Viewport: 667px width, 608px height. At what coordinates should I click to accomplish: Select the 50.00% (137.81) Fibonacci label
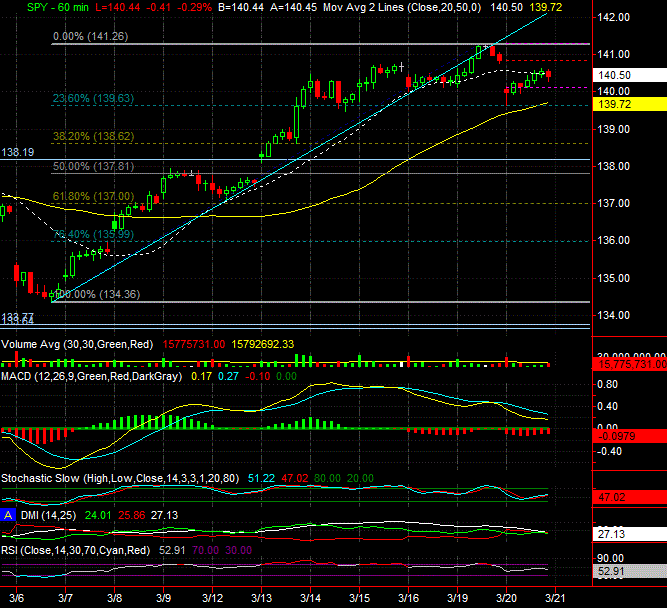[x=93, y=166]
